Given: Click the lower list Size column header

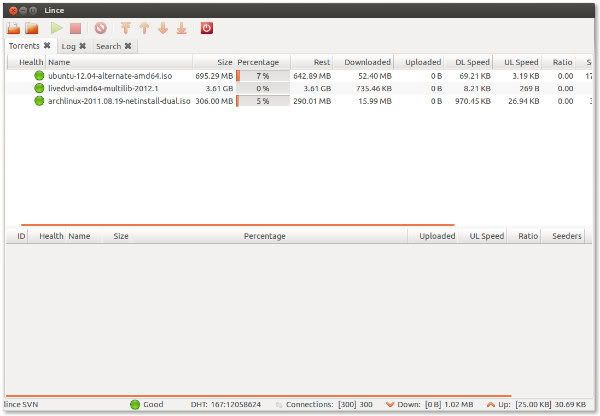Looking at the screenshot, I should click(121, 236).
